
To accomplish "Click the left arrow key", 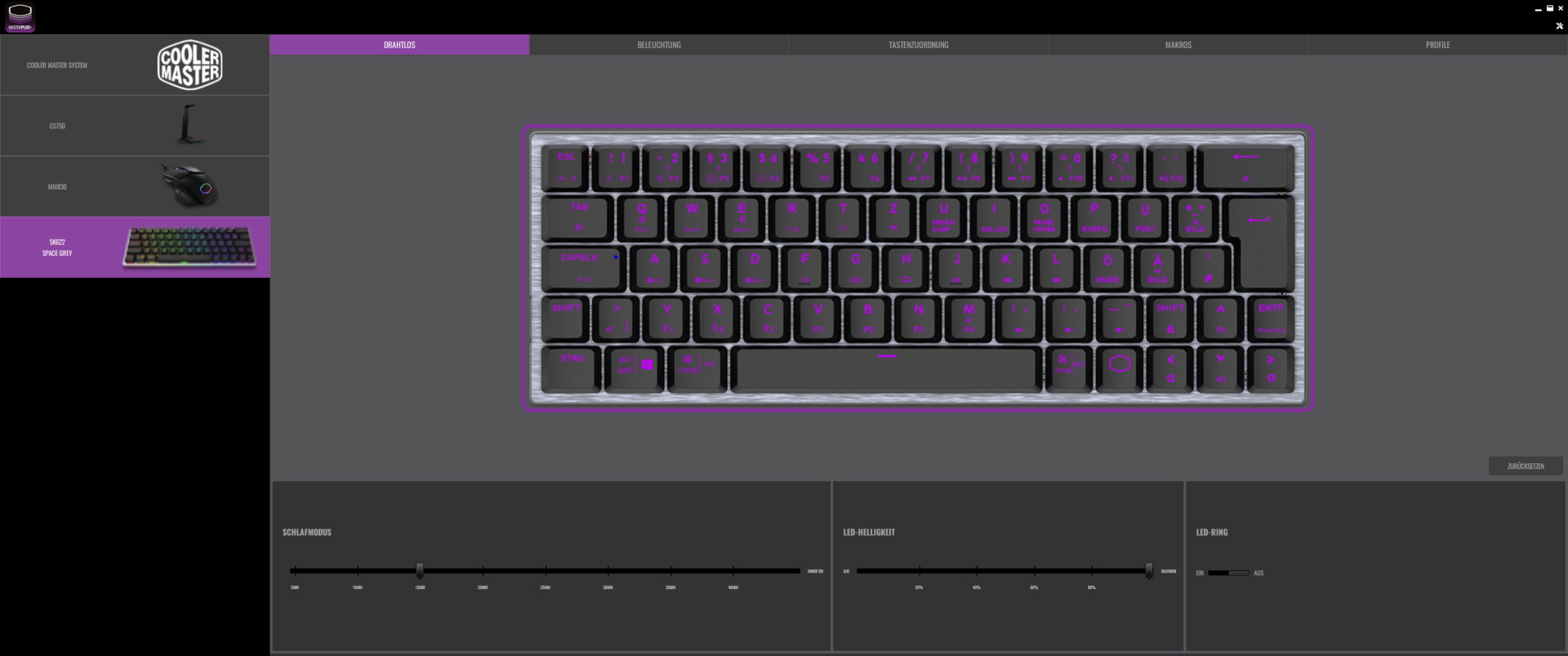I will point(1170,368).
